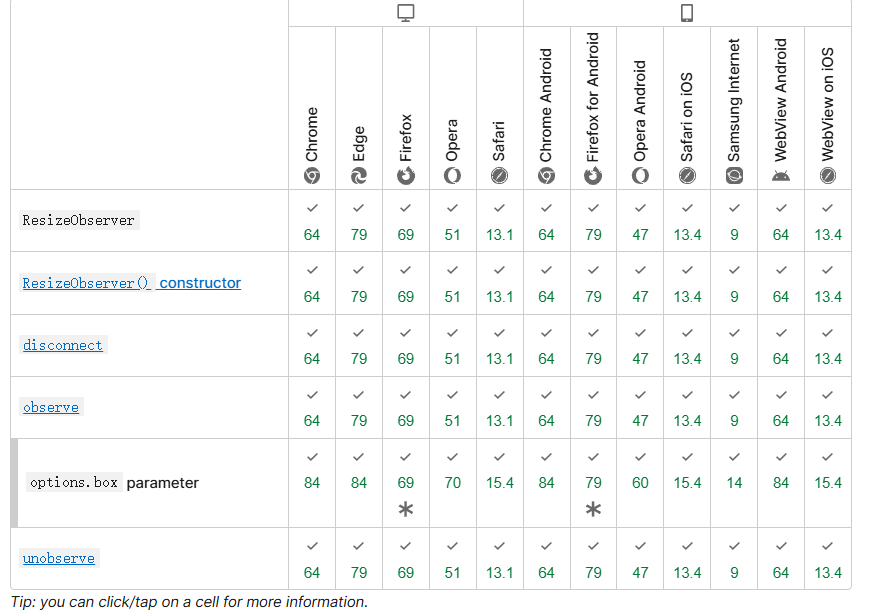The height and width of the screenshot is (610, 875).
Task: Open the disconnect method link
Action: click(x=62, y=345)
